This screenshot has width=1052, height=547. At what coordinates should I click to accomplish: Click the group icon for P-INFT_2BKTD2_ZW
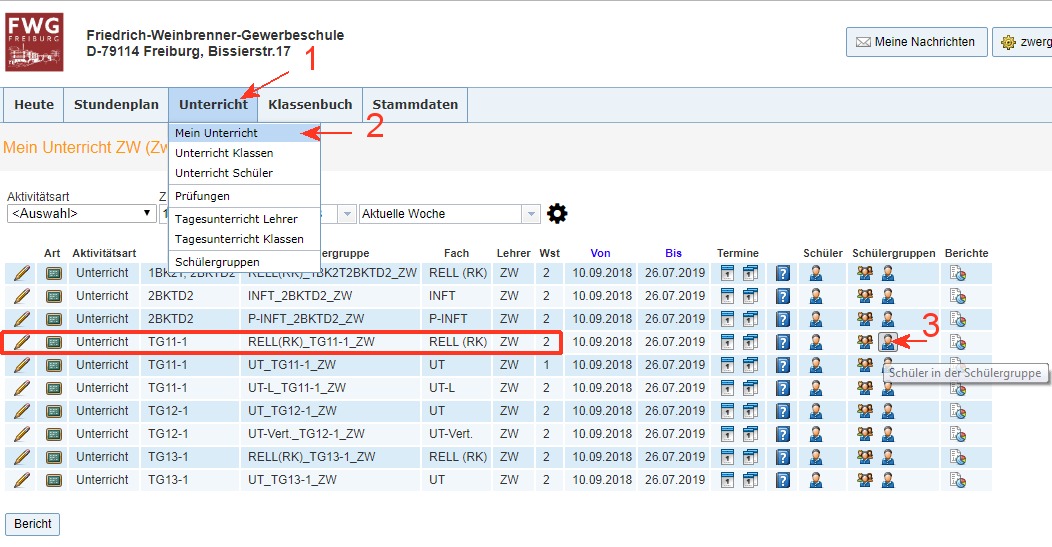click(x=865, y=319)
